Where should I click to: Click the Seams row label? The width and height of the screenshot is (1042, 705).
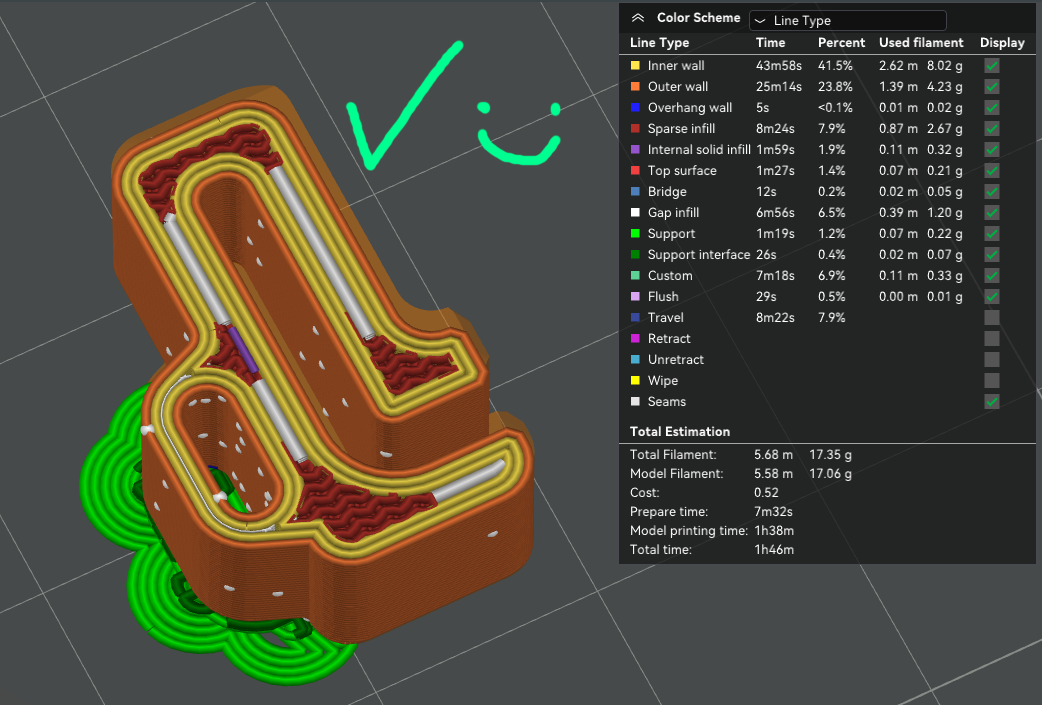[667, 401]
